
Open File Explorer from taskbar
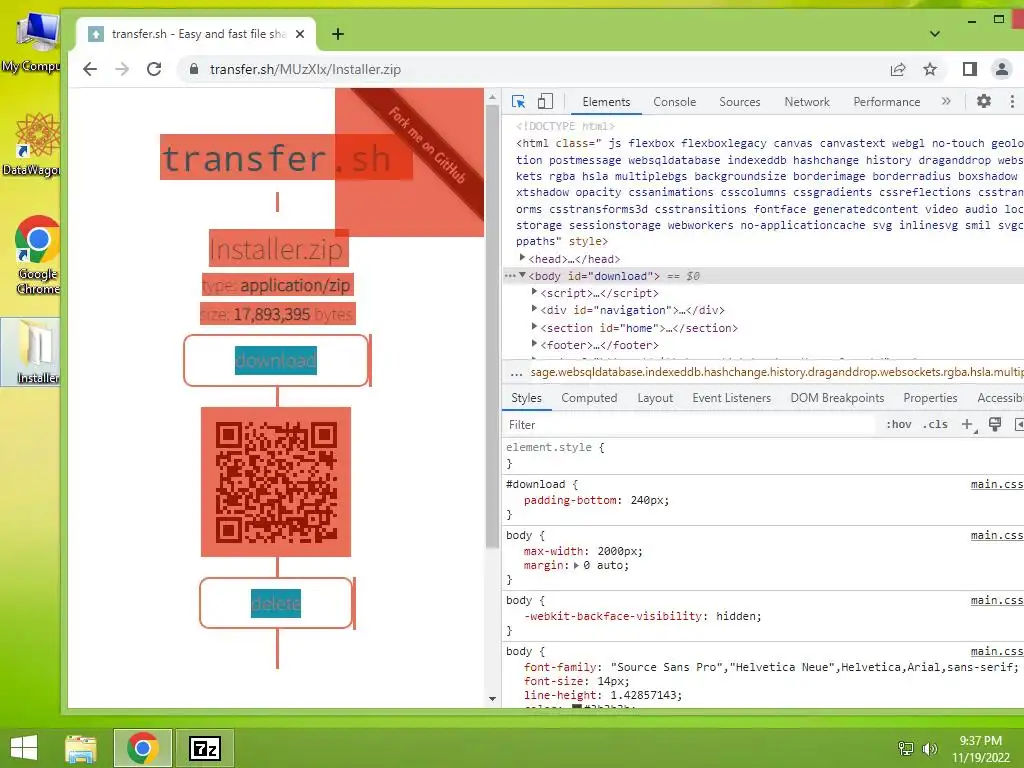point(81,748)
